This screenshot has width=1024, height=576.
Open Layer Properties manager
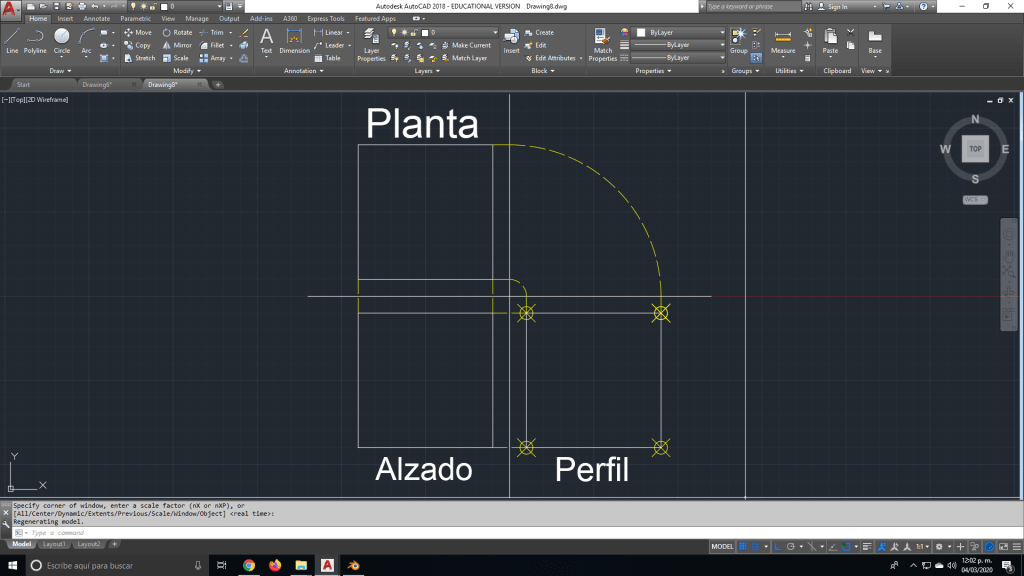371,44
